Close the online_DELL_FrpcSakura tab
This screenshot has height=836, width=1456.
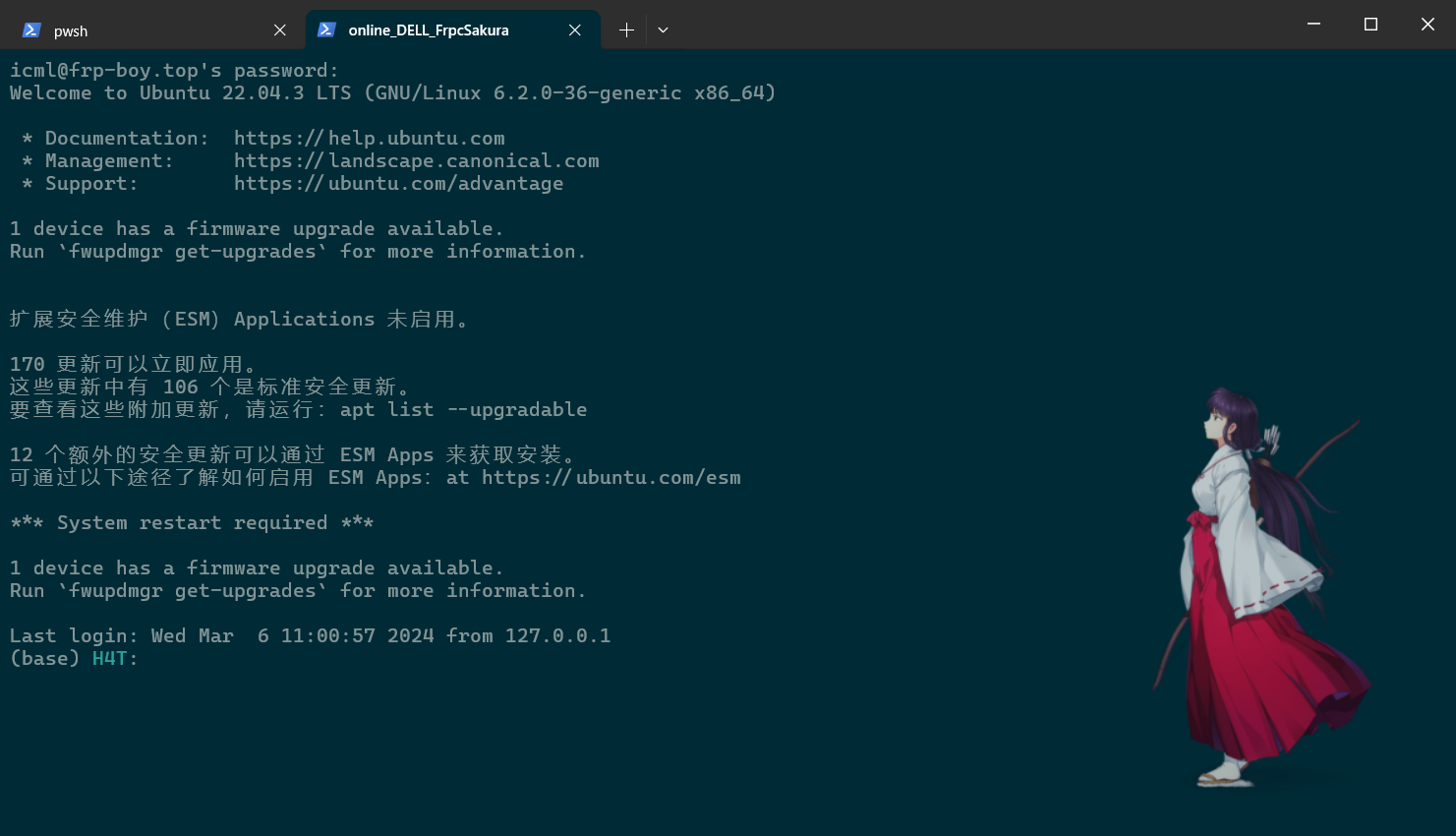(x=575, y=30)
